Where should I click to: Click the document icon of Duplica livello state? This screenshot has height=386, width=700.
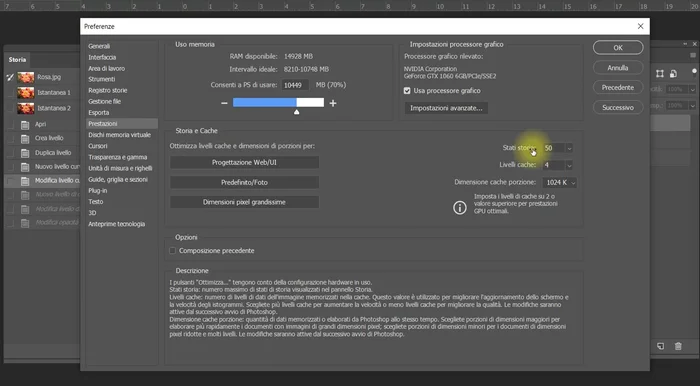coord(25,153)
